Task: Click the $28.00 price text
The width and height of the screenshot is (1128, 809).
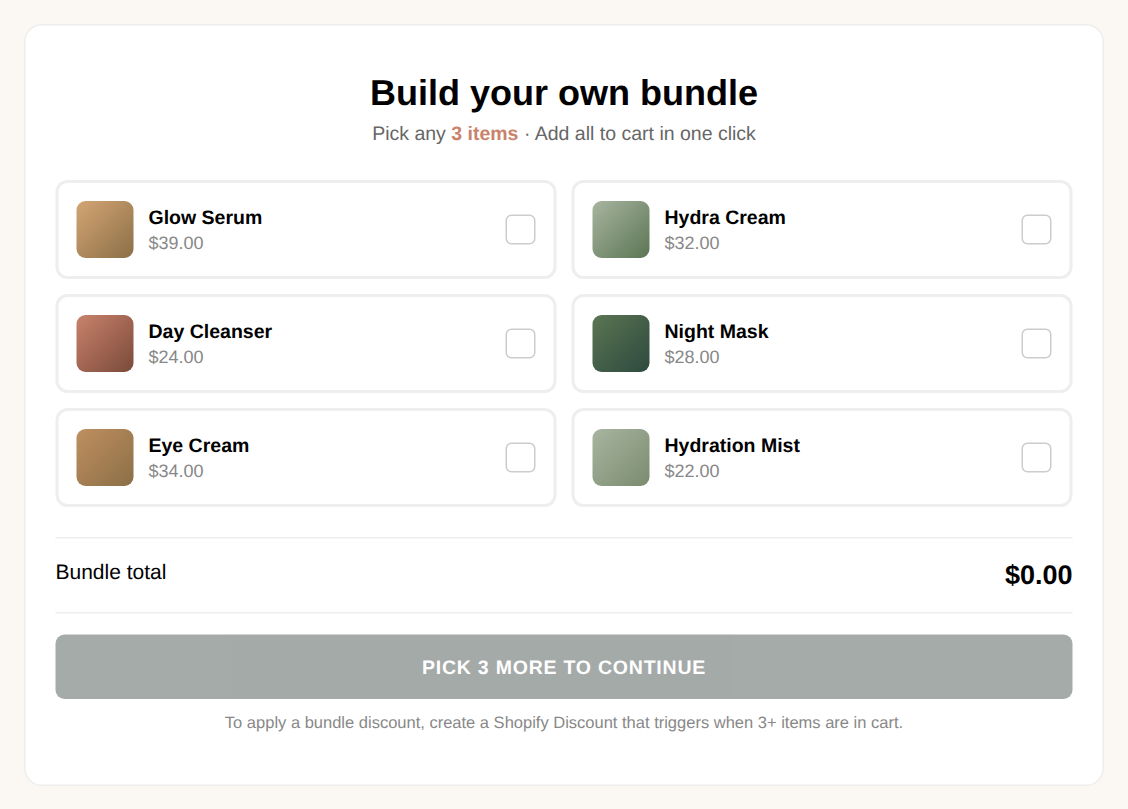Action: [691, 357]
